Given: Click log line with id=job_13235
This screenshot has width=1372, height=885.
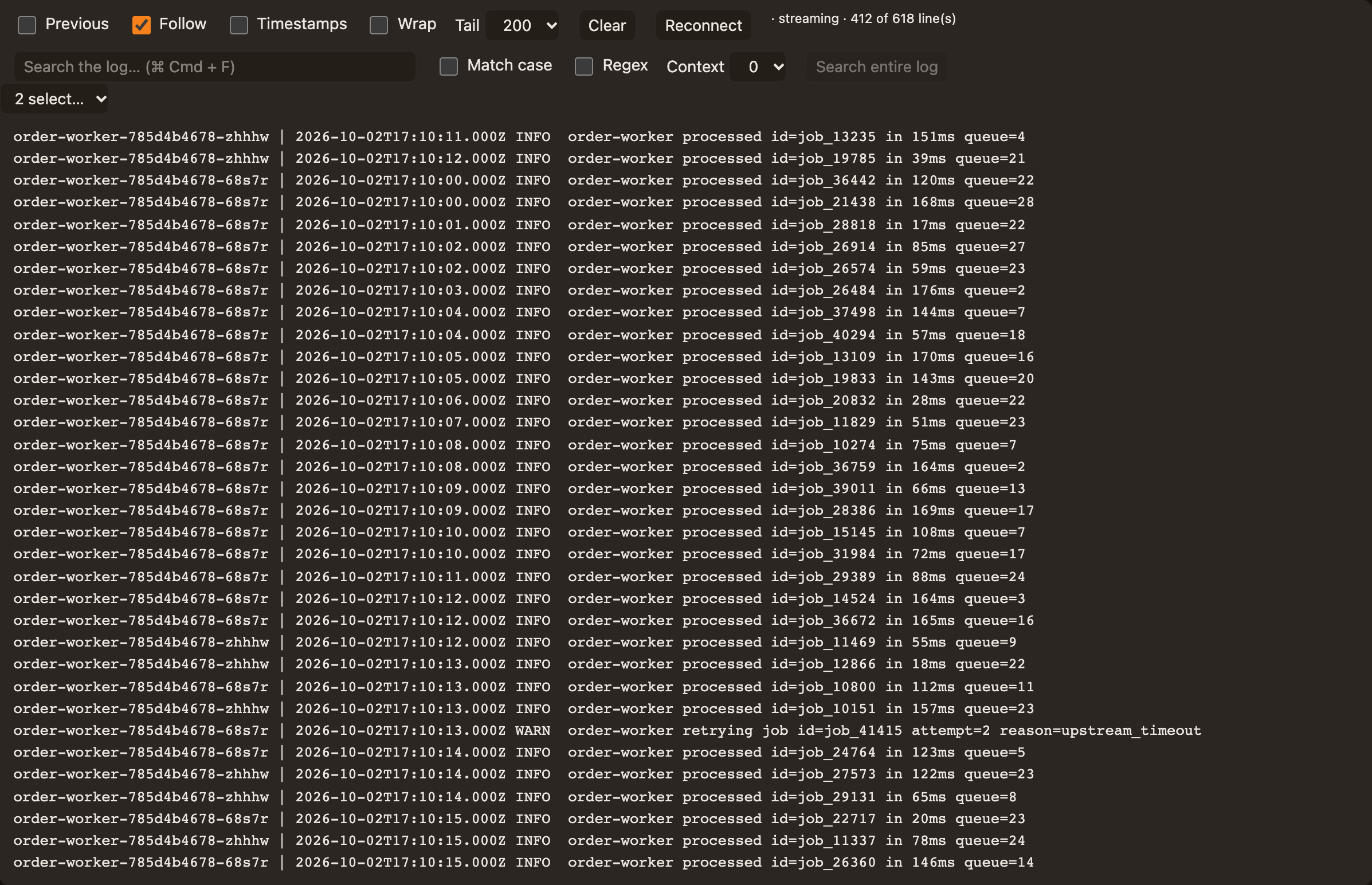Looking at the screenshot, I should [519, 137].
